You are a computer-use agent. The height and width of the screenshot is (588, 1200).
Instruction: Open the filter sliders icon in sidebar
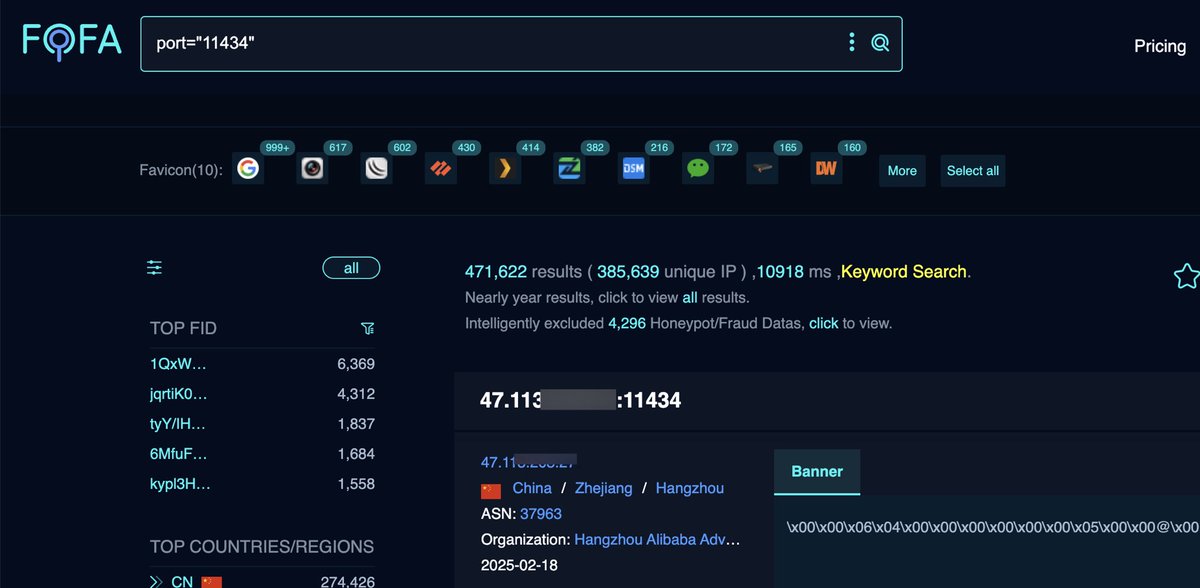(154, 268)
